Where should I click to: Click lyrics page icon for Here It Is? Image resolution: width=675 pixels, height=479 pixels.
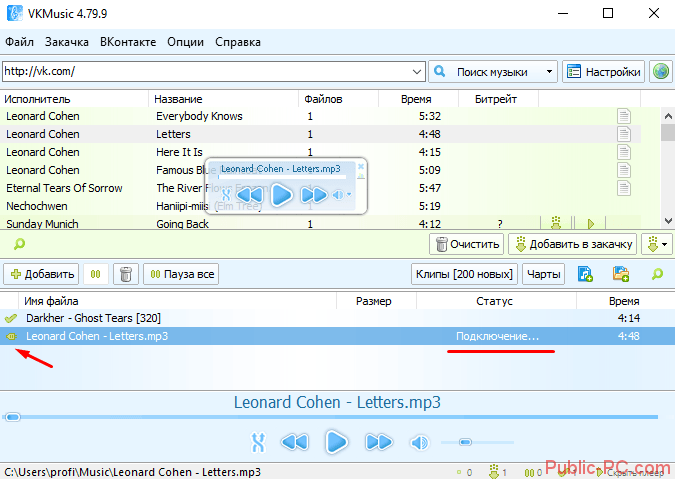coord(623,152)
